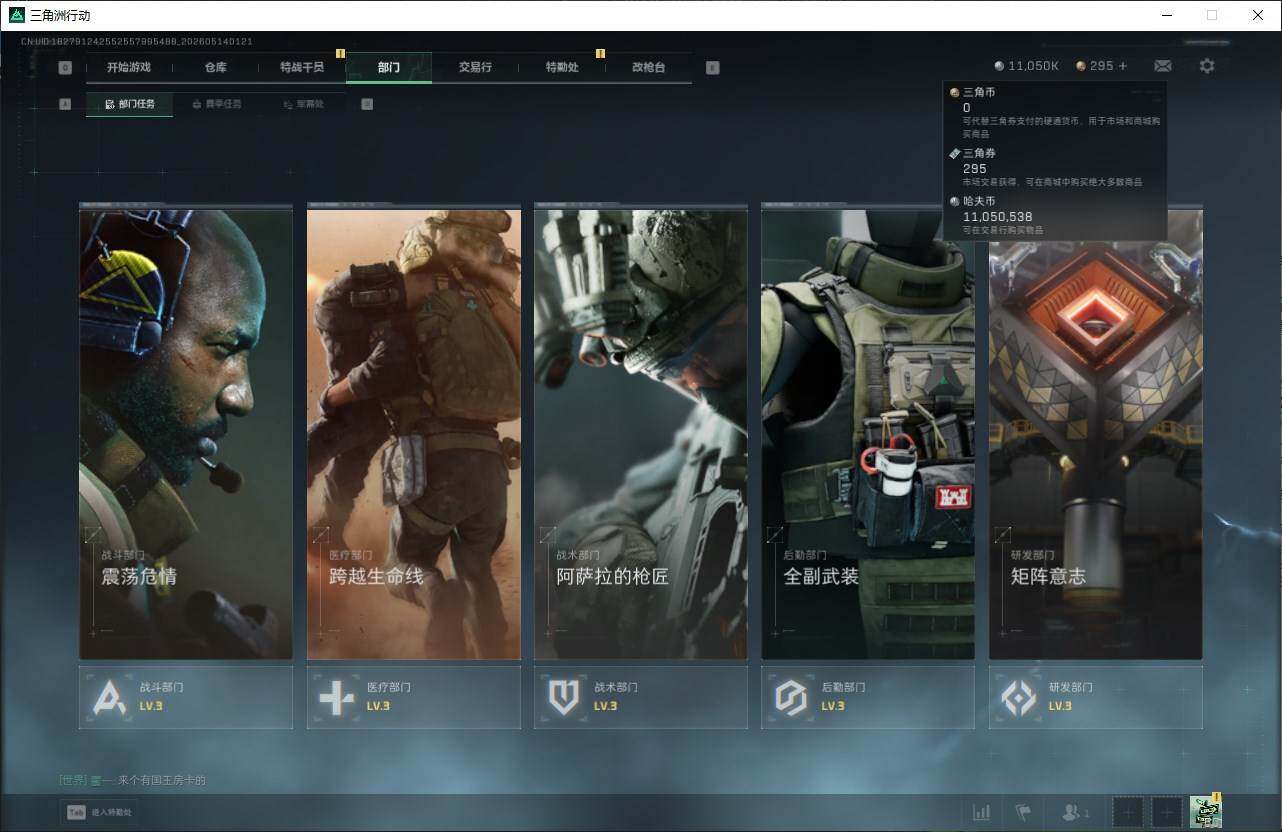
Task: Click the 战斗部门 emblem icon
Action: (x=109, y=697)
